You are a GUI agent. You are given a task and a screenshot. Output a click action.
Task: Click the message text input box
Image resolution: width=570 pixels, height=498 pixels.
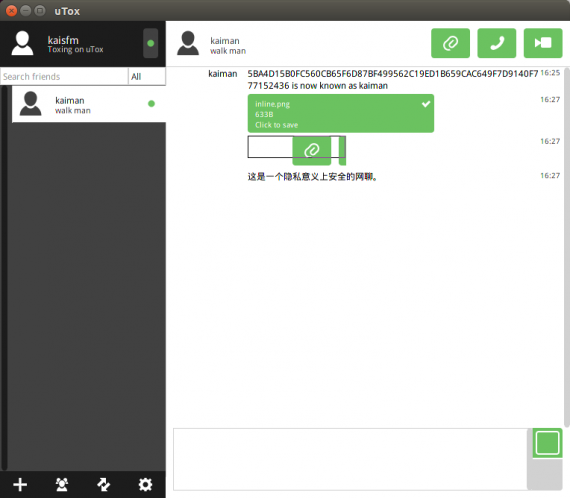point(350,459)
